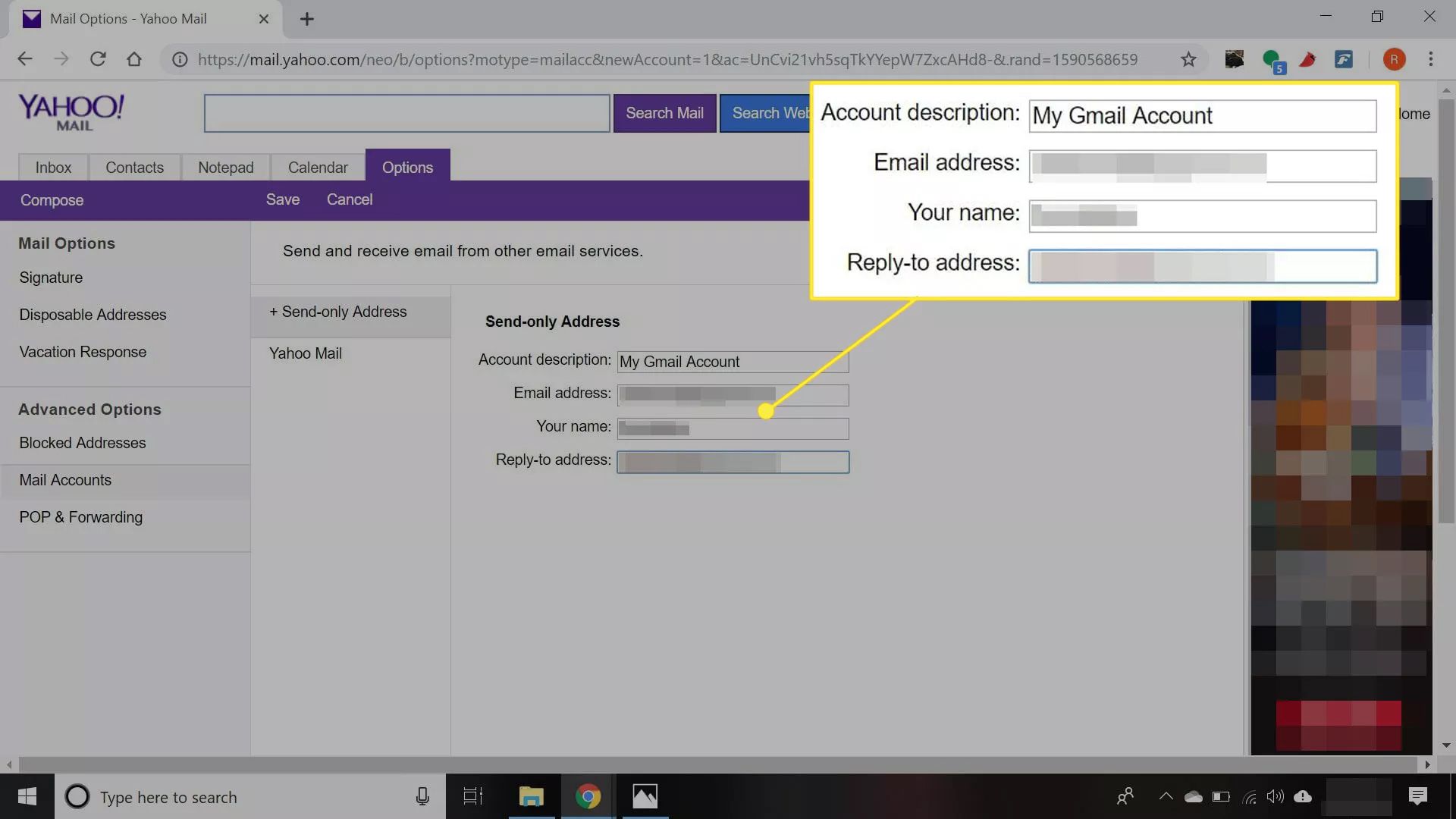
Task: Click the taskbar search box
Action: 250,796
